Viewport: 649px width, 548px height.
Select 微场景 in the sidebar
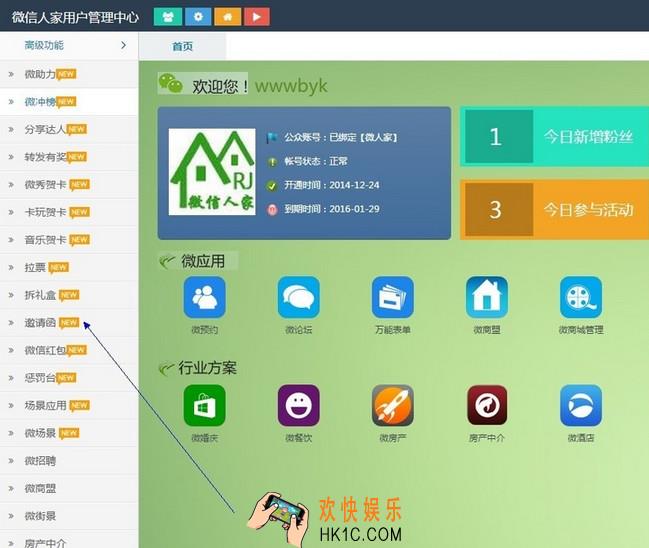pos(69,433)
